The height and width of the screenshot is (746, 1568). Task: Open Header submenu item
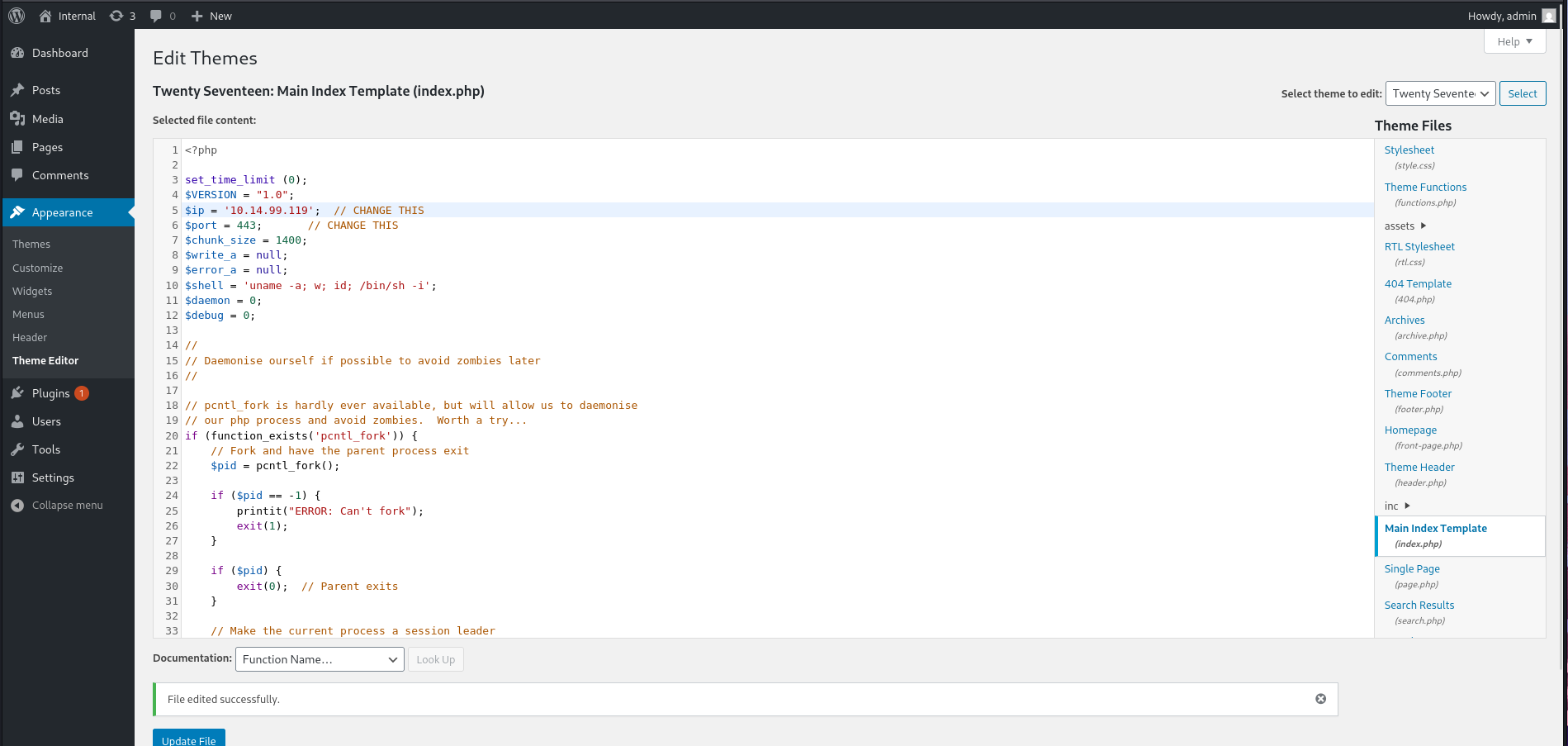click(30, 337)
